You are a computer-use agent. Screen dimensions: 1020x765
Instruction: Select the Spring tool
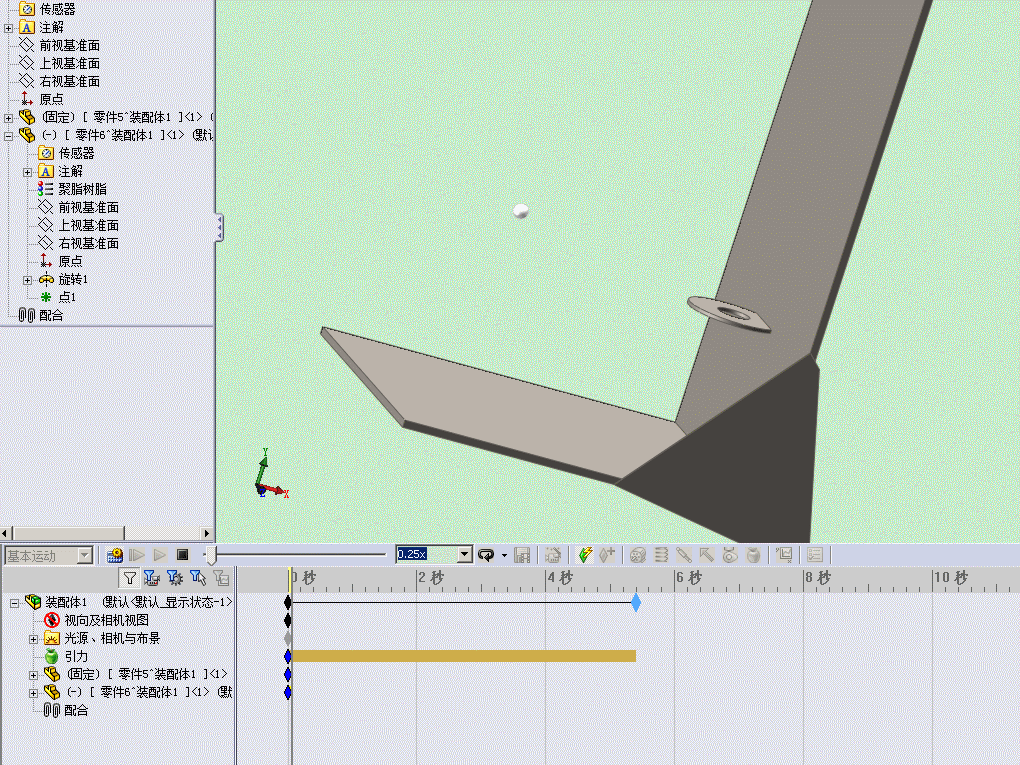tap(660, 555)
